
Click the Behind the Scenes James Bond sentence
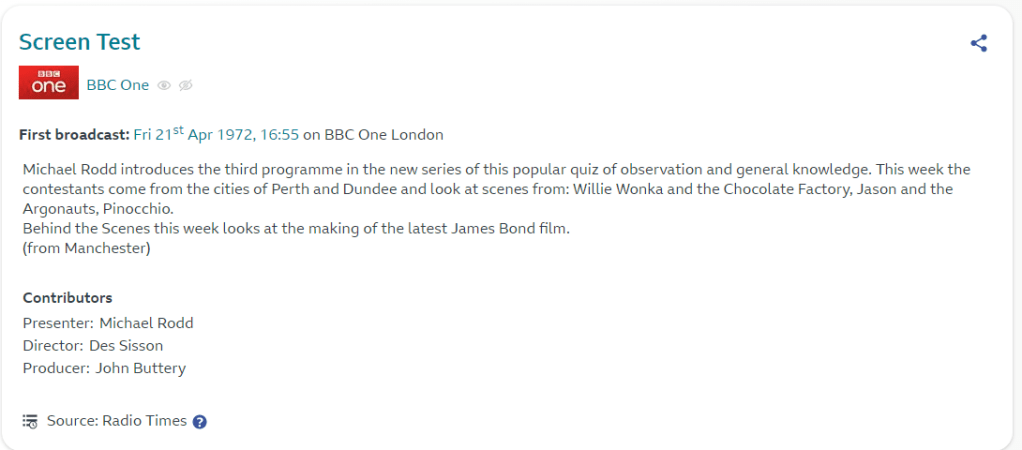click(x=296, y=229)
